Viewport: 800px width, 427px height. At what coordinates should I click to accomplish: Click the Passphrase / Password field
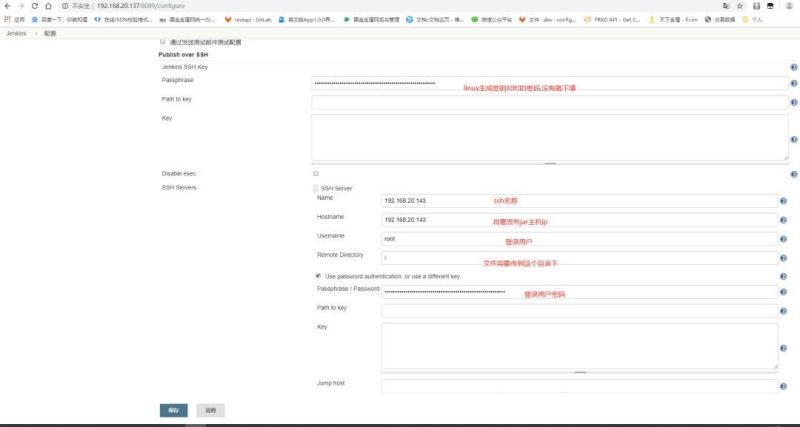[579, 292]
